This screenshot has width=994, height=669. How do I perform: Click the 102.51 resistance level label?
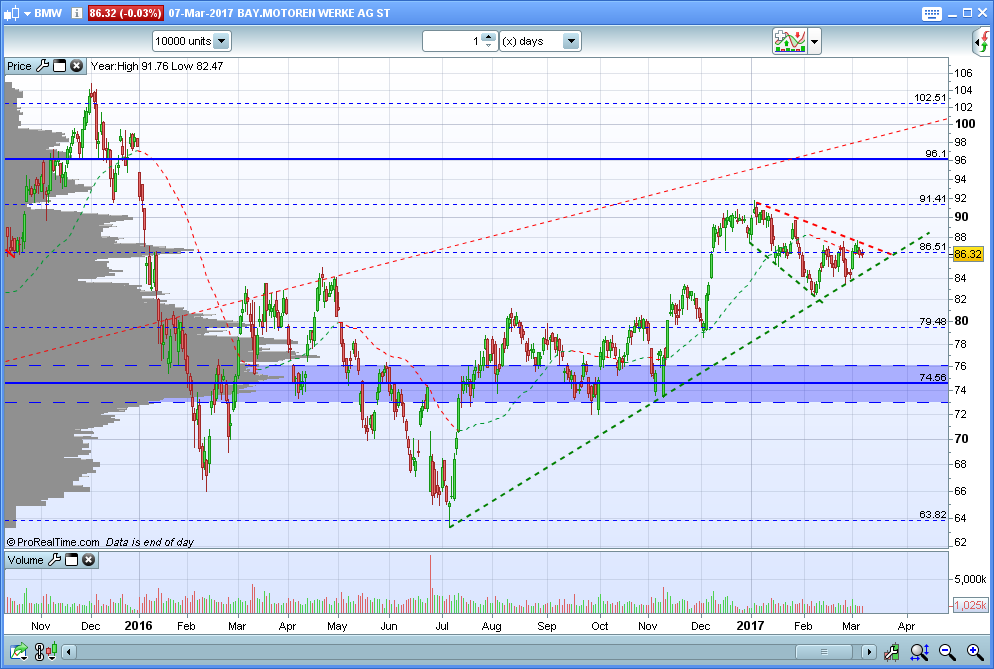coord(930,98)
